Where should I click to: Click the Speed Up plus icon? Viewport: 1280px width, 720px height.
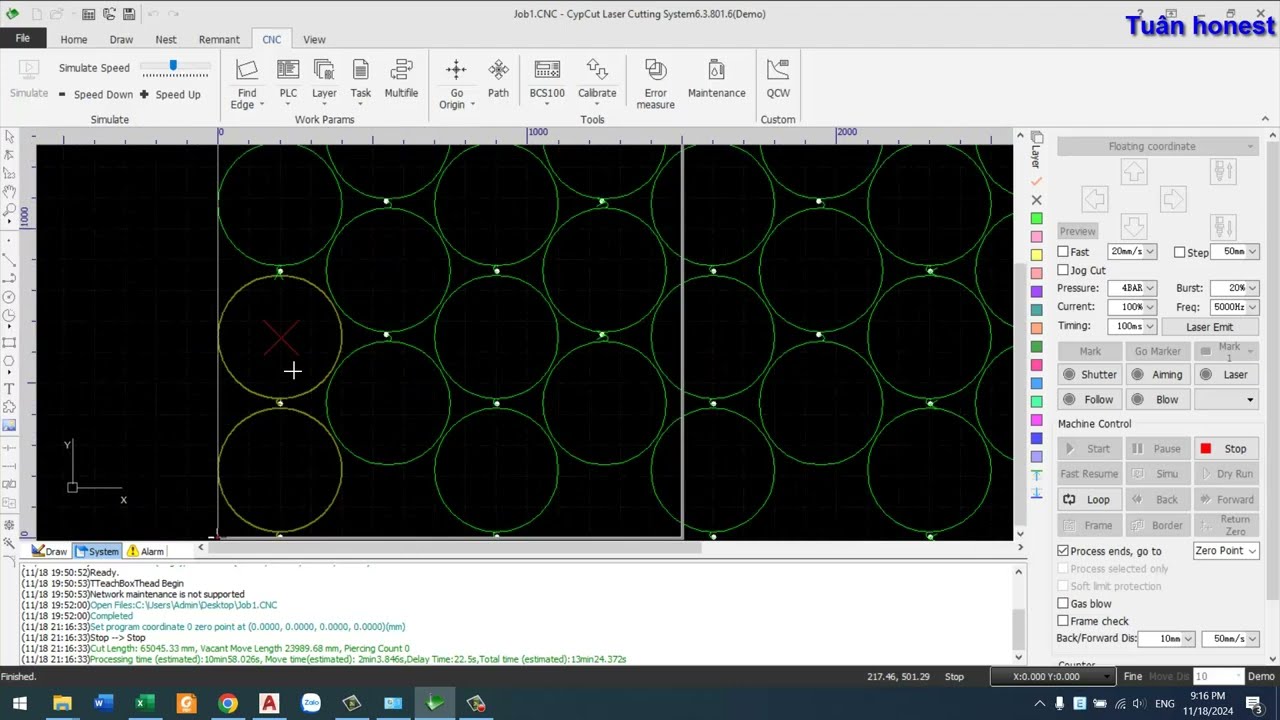coord(144,94)
